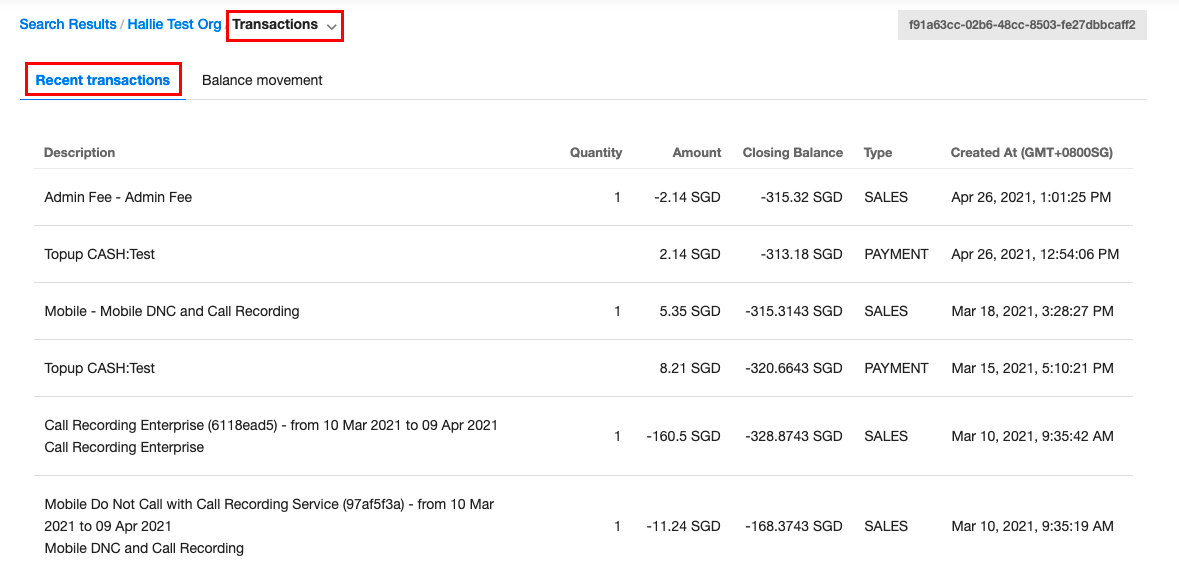Open the Search Results breadcrumb link

coord(68,24)
